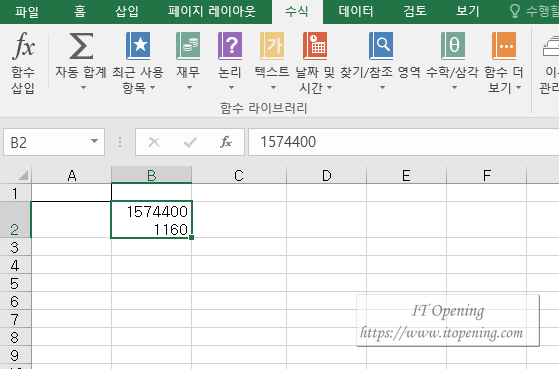Open More Functions (함수 더 보기) icon
559x369 pixels.
[504, 46]
